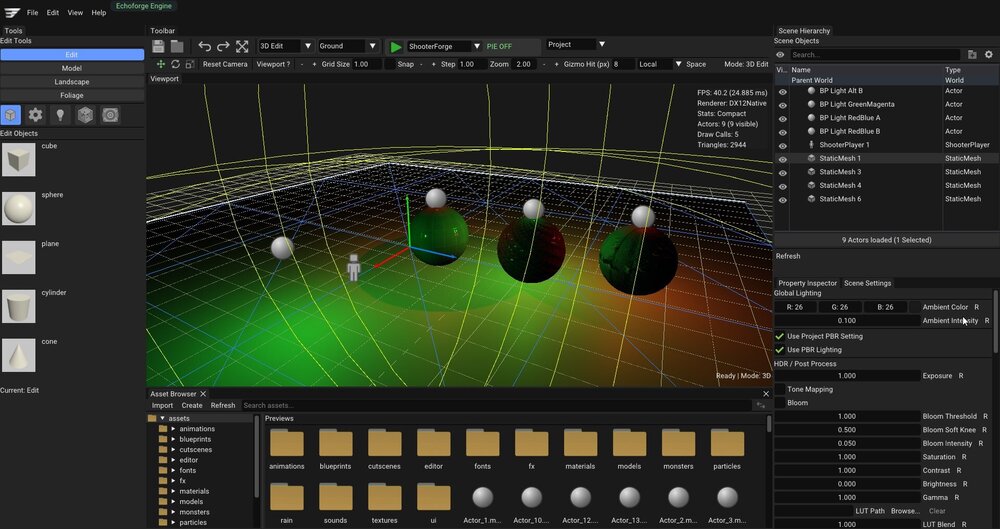The image size is (1000, 529).
Task: Click the redo arrow icon
Action: click(223, 47)
